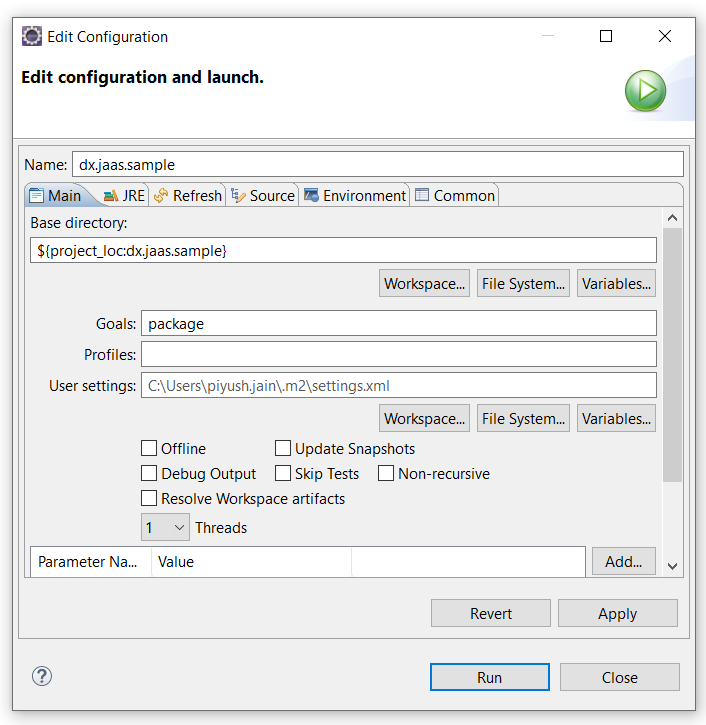The width and height of the screenshot is (706, 725).
Task: Click the Add... parameter button
Action: (x=624, y=561)
